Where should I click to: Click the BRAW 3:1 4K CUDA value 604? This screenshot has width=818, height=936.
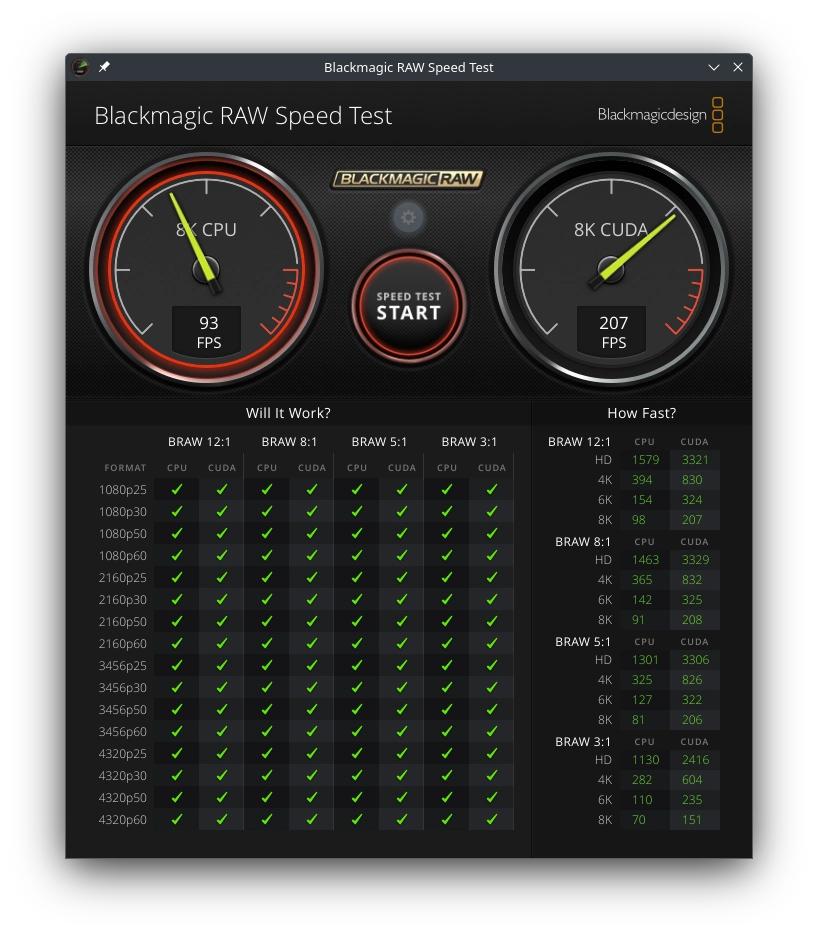point(691,780)
